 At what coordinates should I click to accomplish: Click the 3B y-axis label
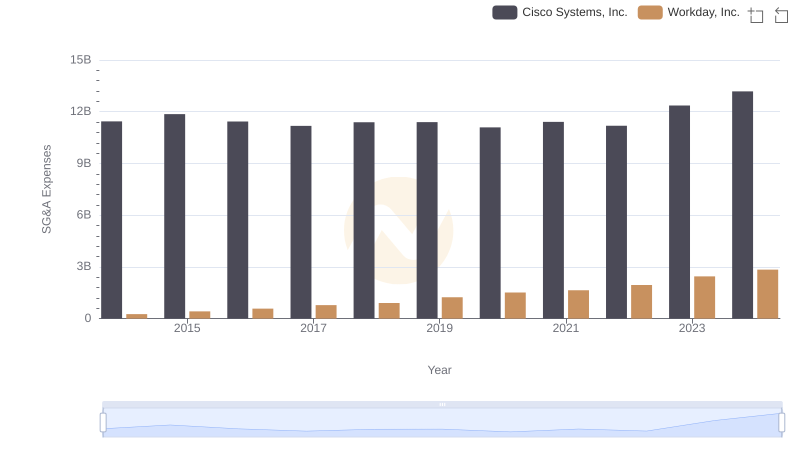click(84, 266)
